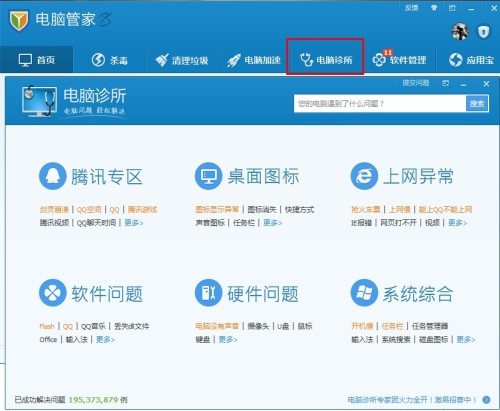Click the IE报错 link
Screen dimensions: 500x411
click(361, 223)
